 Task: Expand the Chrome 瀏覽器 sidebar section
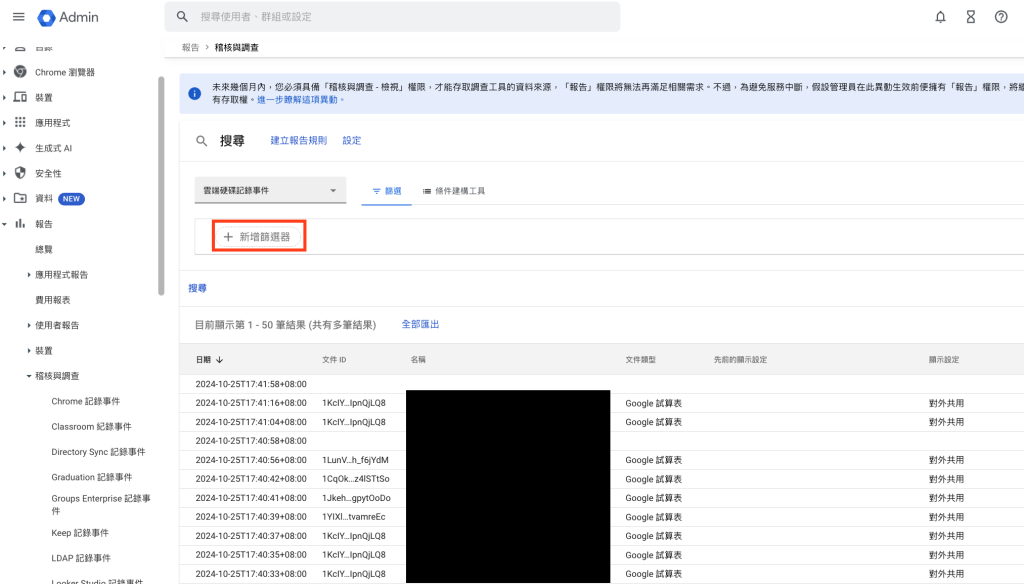(5, 72)
